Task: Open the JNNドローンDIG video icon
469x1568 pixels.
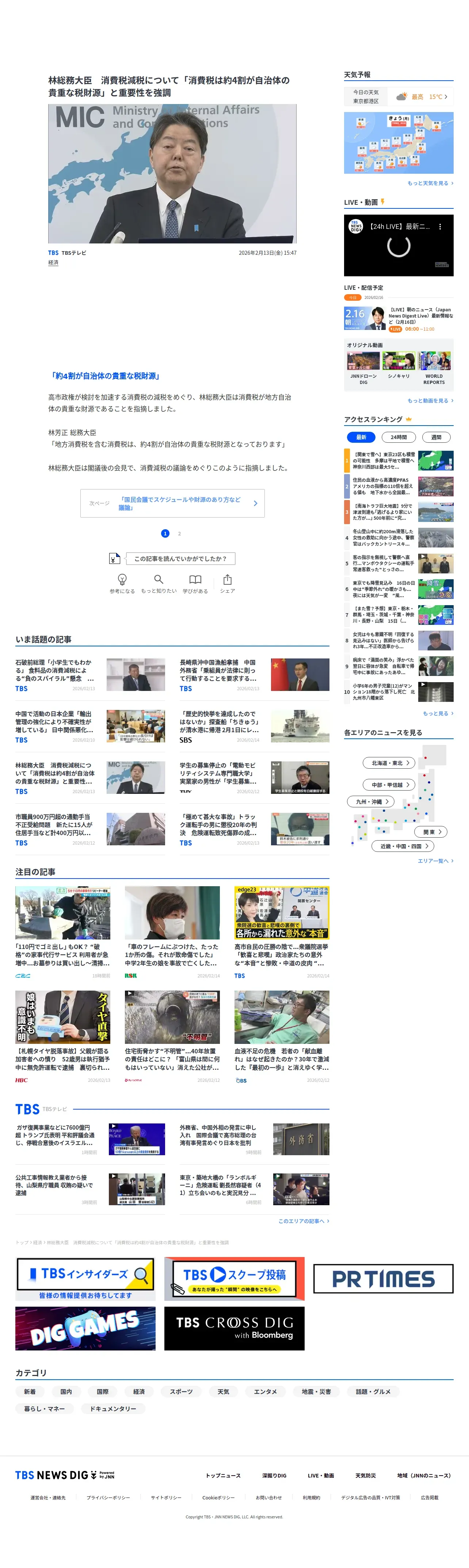Action: pos(363,361)
